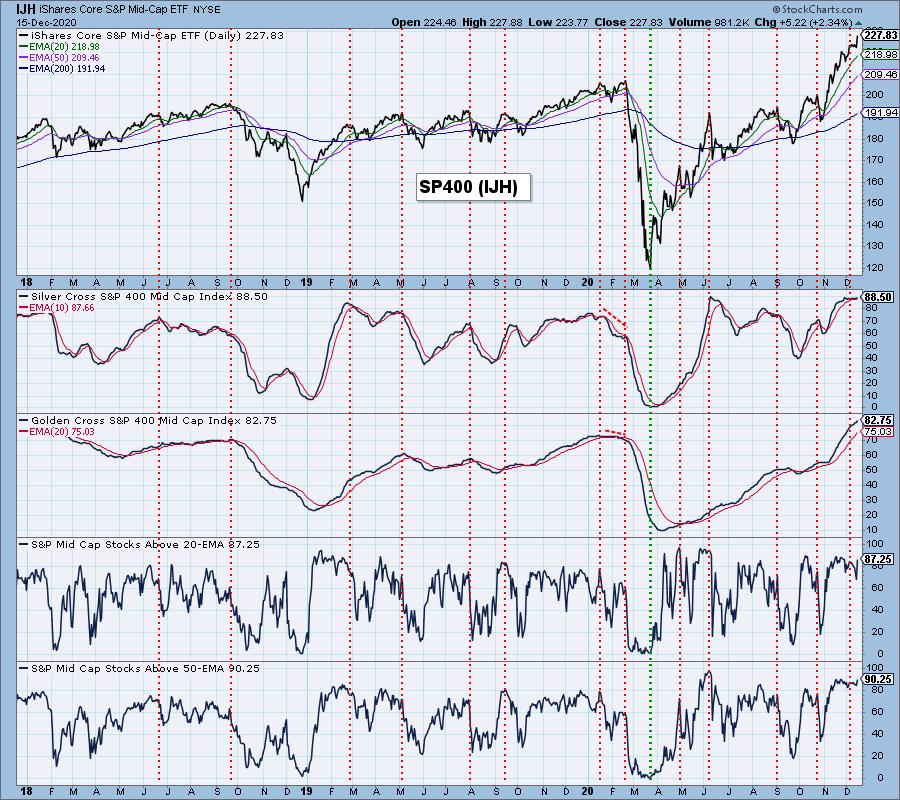Click the Stocks Above 20-EMA 87.25 legend
900x800 pixels.
(139, 545)
